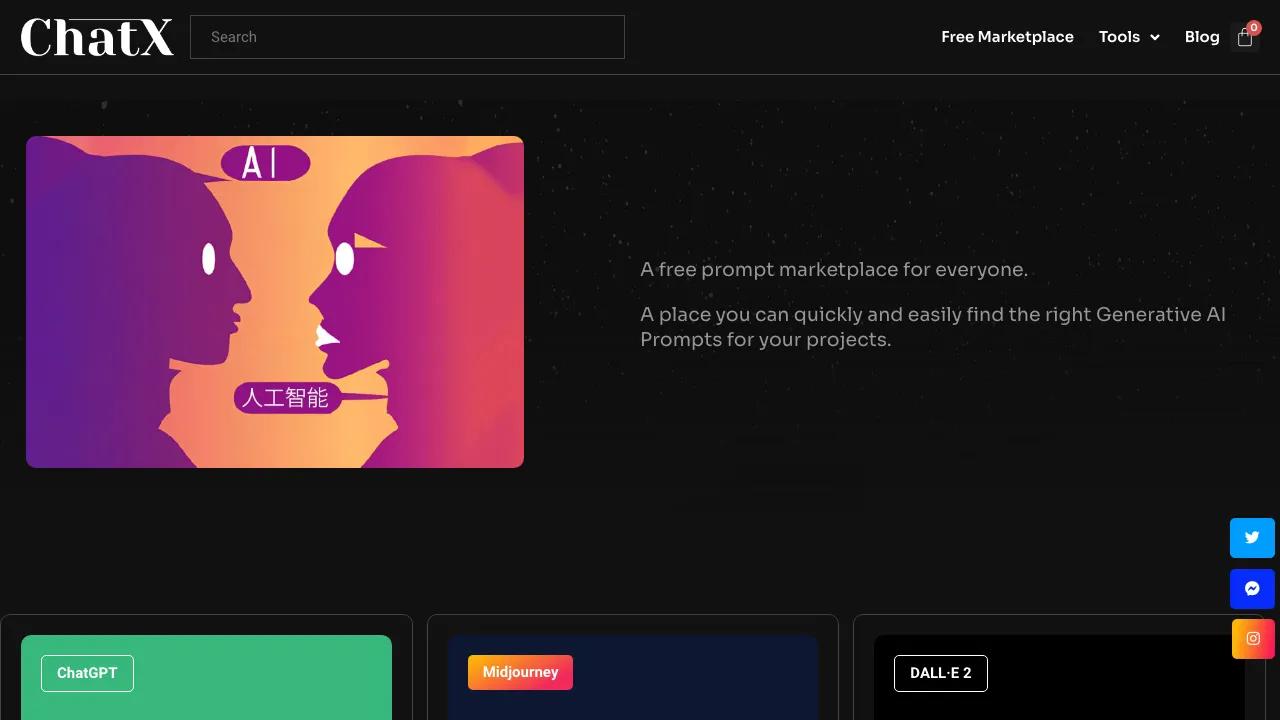Screen dimensions: 1280x720
Task: Open the shopping cart icon
Action: pyautogui.click(x=1245, y=38)
